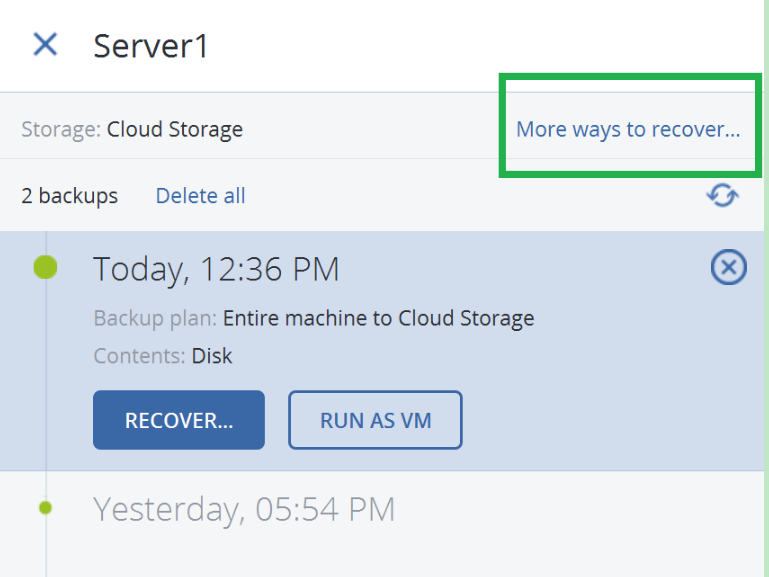
Task: Select the Entire machine to Cloud Storage plan name
Action: pyautogui.click(x=378, y=319)
